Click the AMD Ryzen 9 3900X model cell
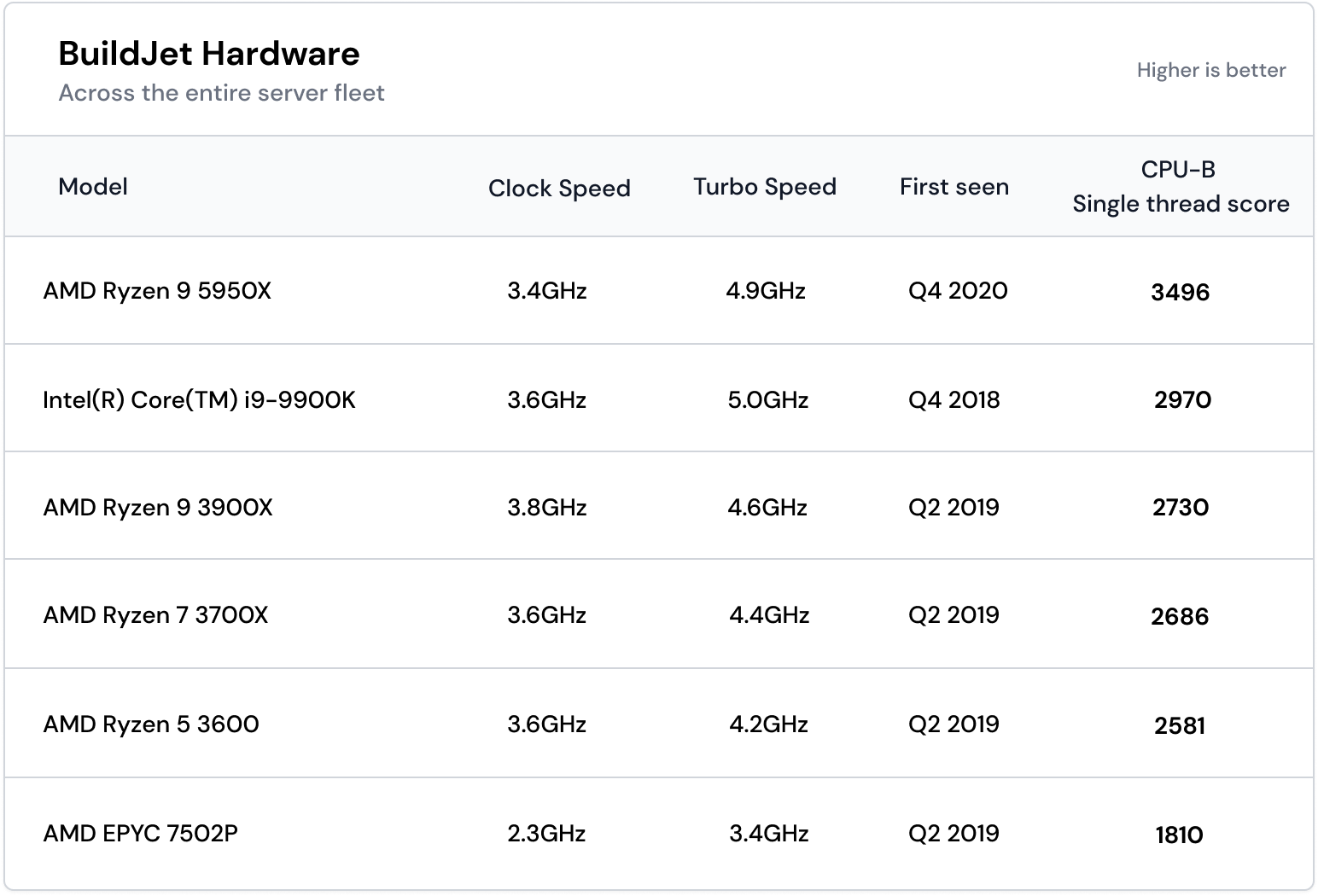Viewport: 1318px width, 896px height. pos(158,508)
